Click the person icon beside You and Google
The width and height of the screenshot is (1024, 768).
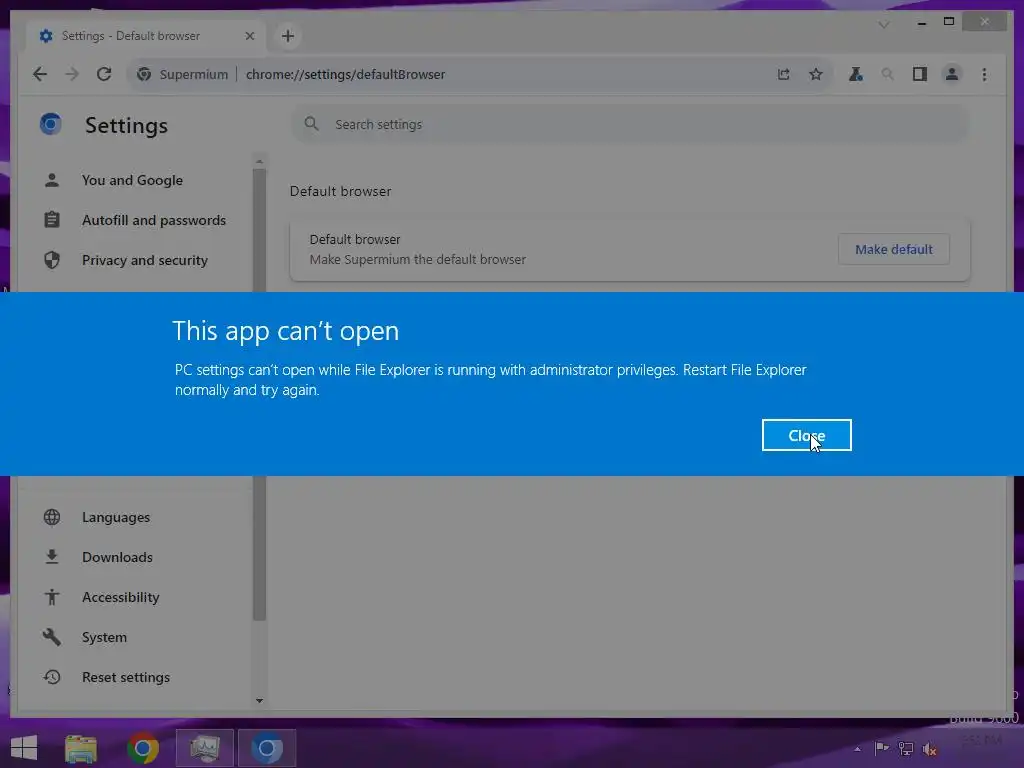point(52,180)
